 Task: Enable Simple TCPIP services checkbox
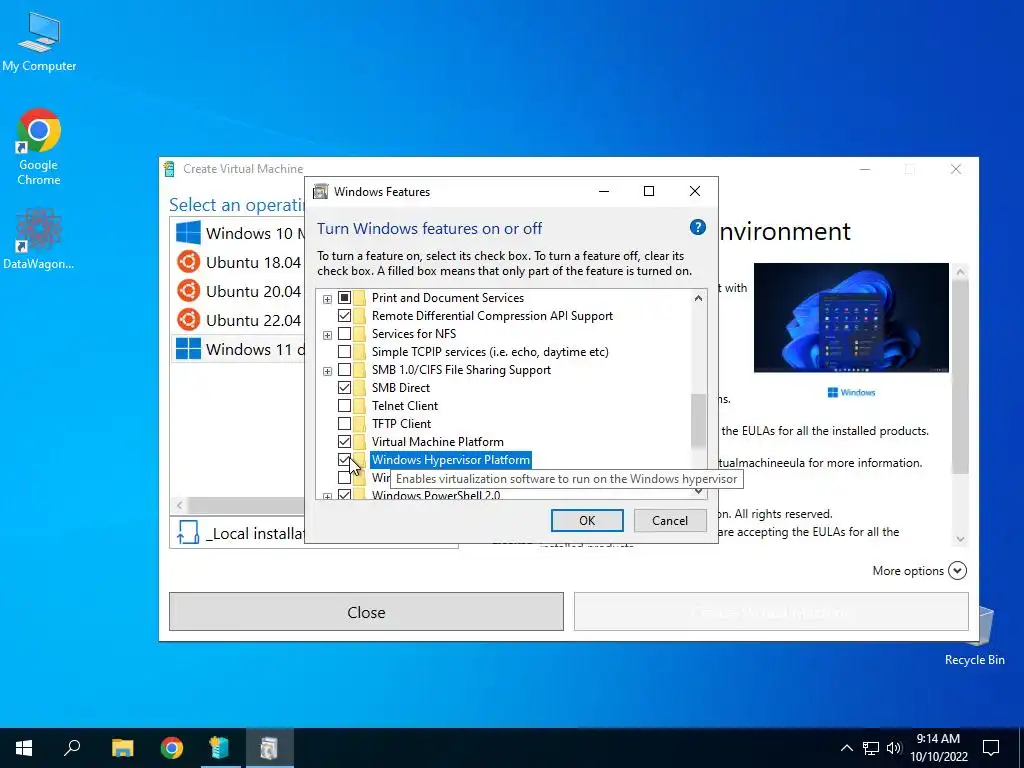[344, 352]
